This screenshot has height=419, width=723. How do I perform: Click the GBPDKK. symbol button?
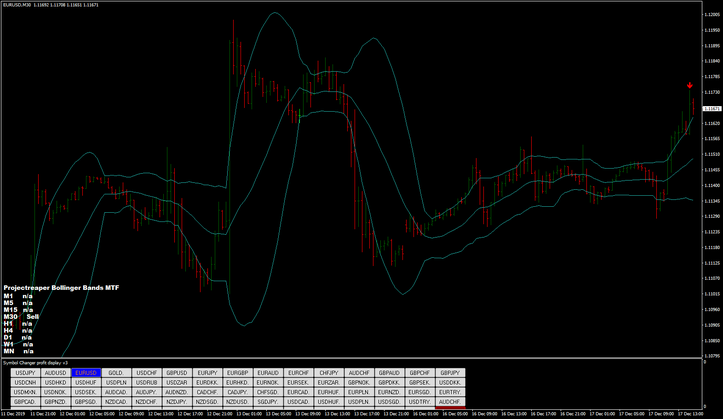click(x=389, y=383)
